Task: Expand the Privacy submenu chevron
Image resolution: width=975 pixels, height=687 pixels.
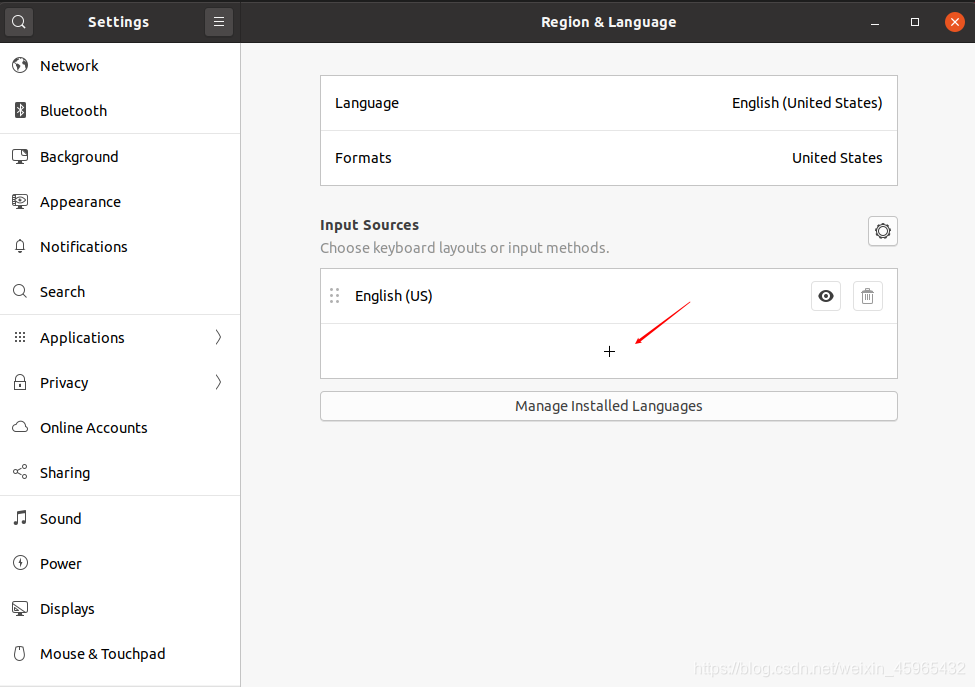Action: click(x=218, y=382)
